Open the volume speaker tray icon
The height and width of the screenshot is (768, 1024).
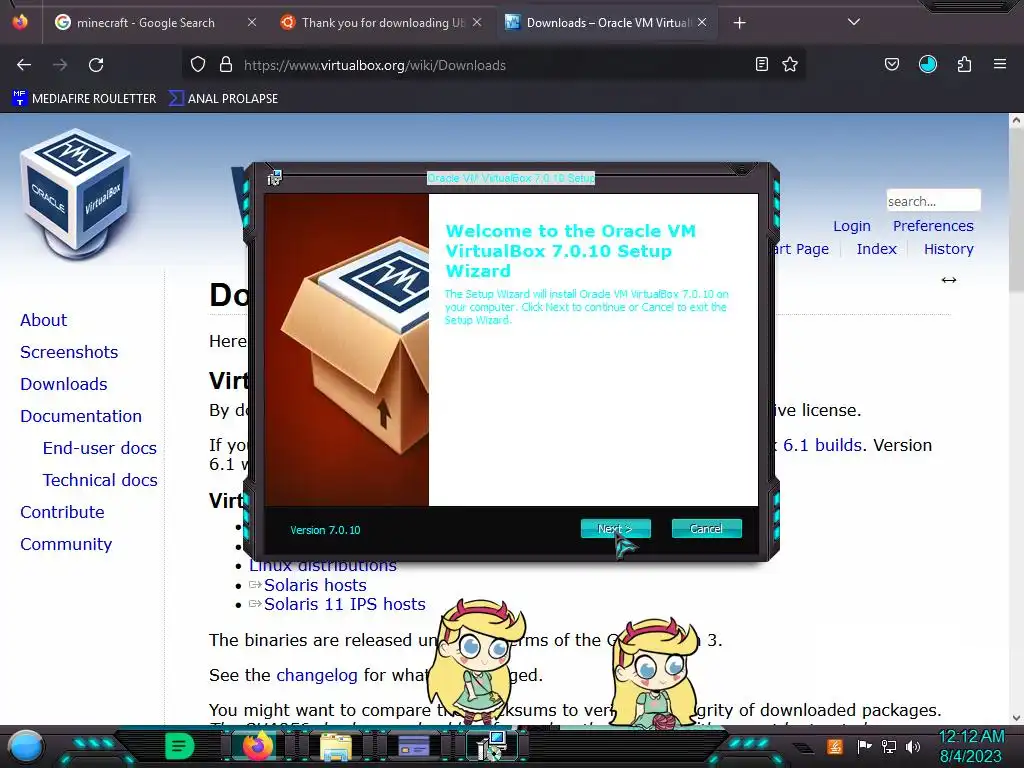coord(913,746)
